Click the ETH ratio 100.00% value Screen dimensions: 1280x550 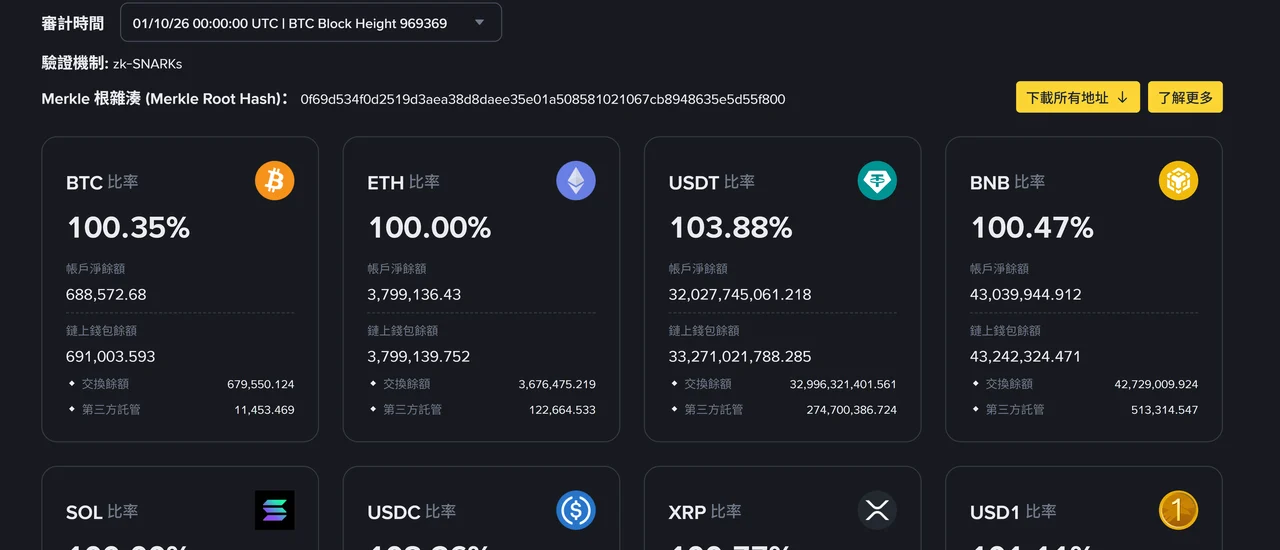430,228
